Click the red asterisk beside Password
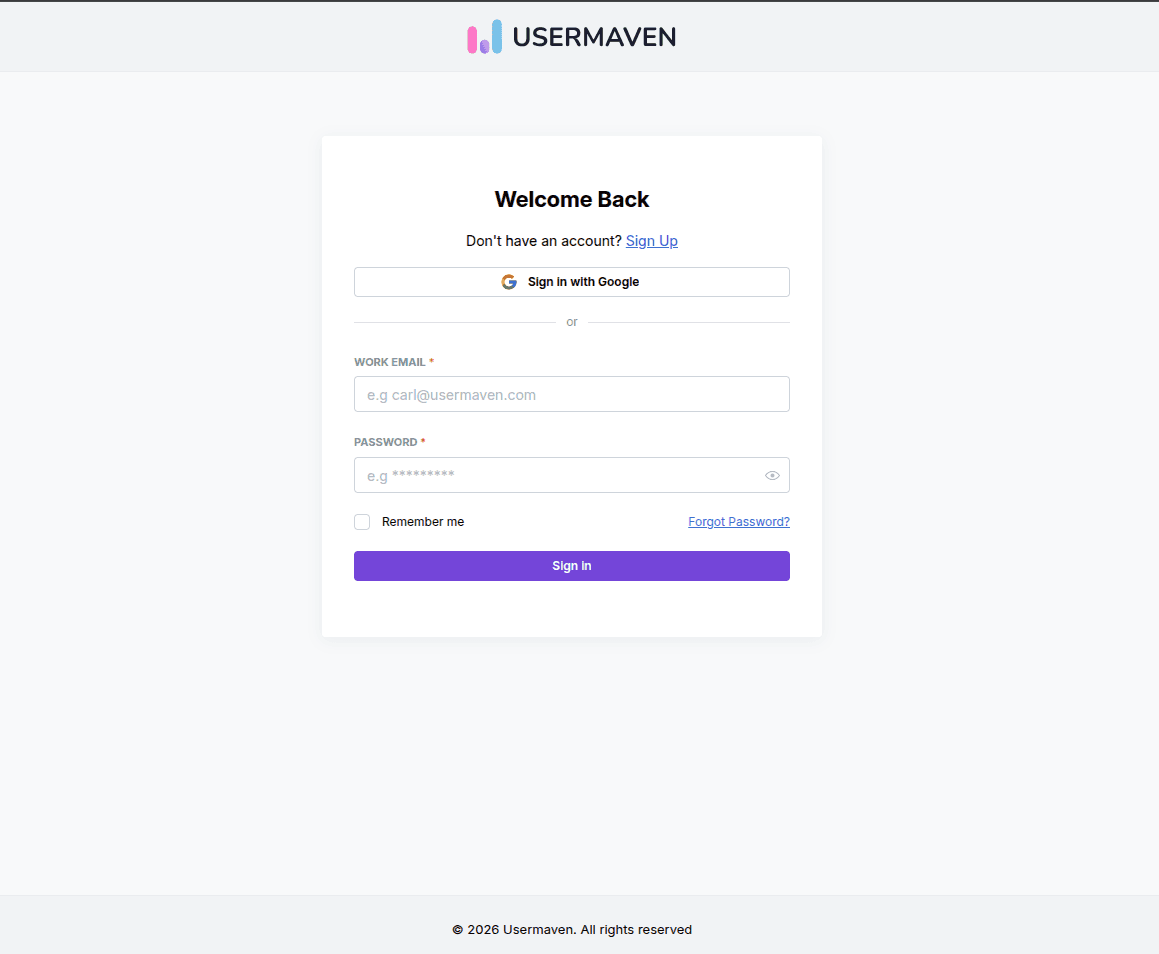1159x954 pixels. 423,441
